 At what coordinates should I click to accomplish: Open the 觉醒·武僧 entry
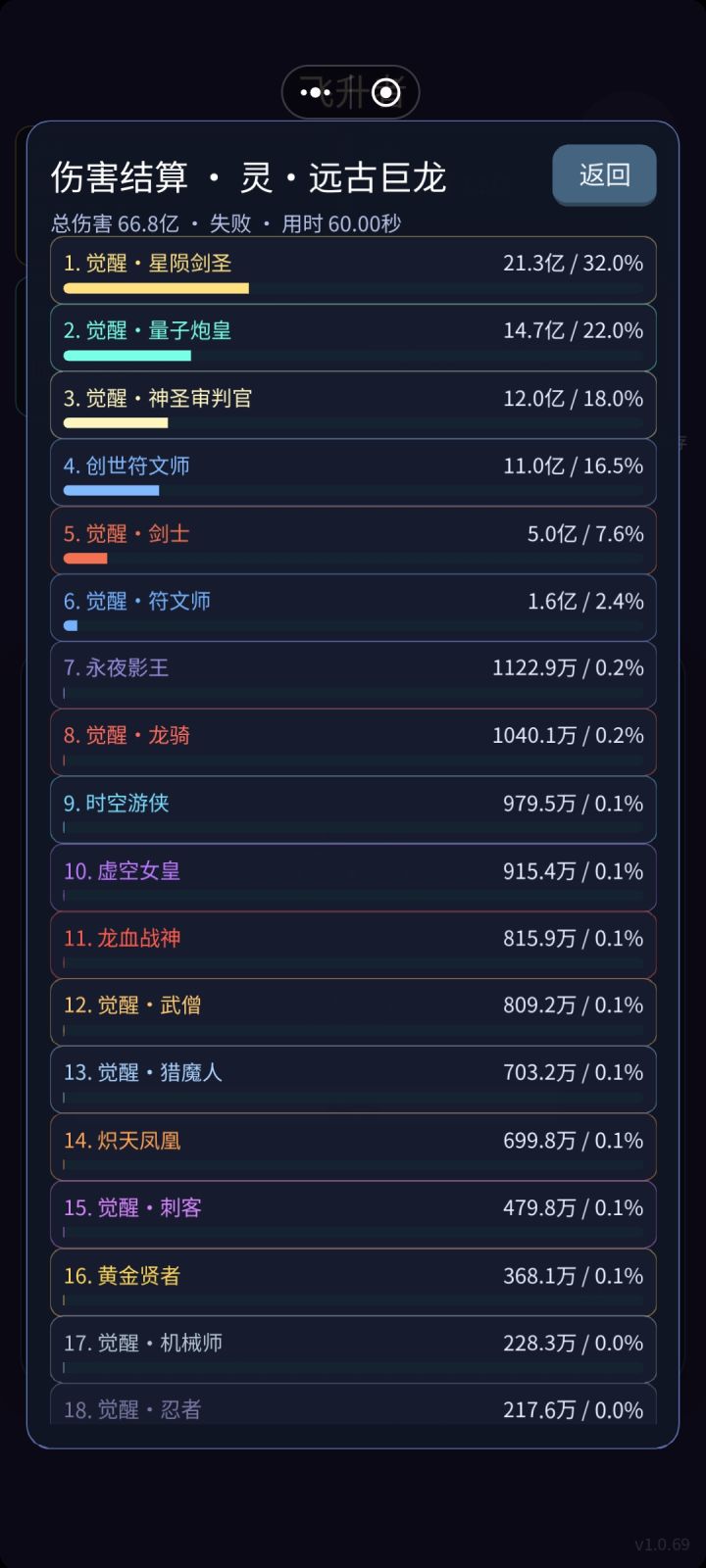pos(353,1012)
